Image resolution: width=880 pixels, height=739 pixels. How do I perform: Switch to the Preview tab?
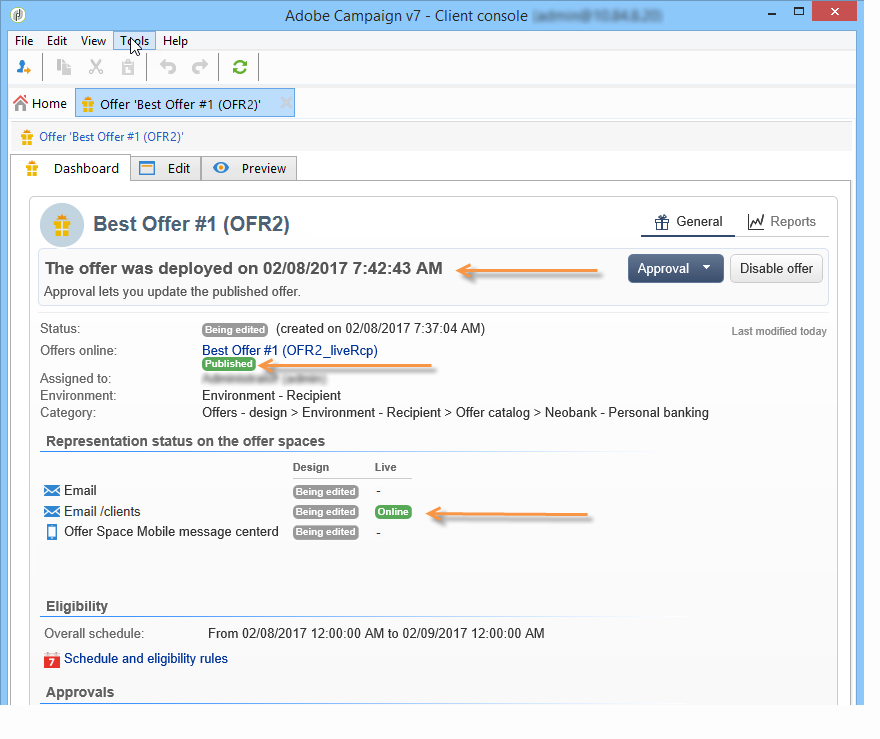pyautogui.click(x=249, y=168)
